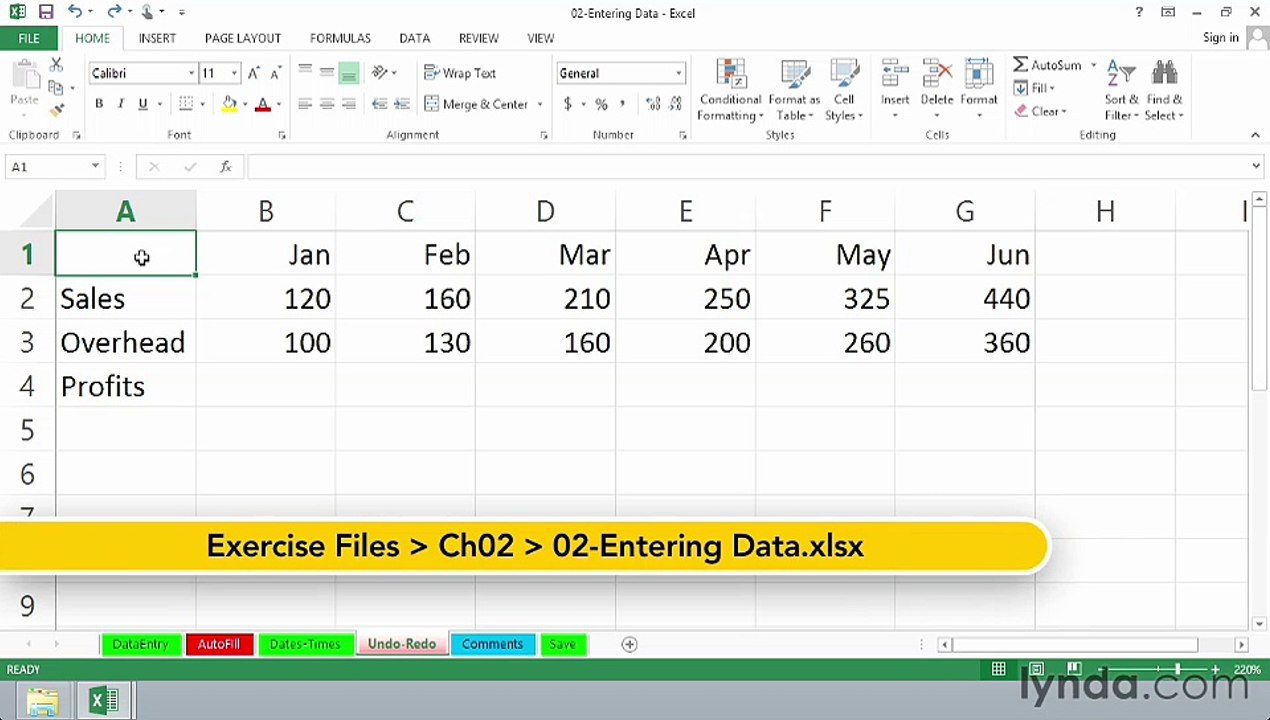Click the zoom slider in the status bar
Viewport: 1270px width, 720px height.
(1176, 669)
